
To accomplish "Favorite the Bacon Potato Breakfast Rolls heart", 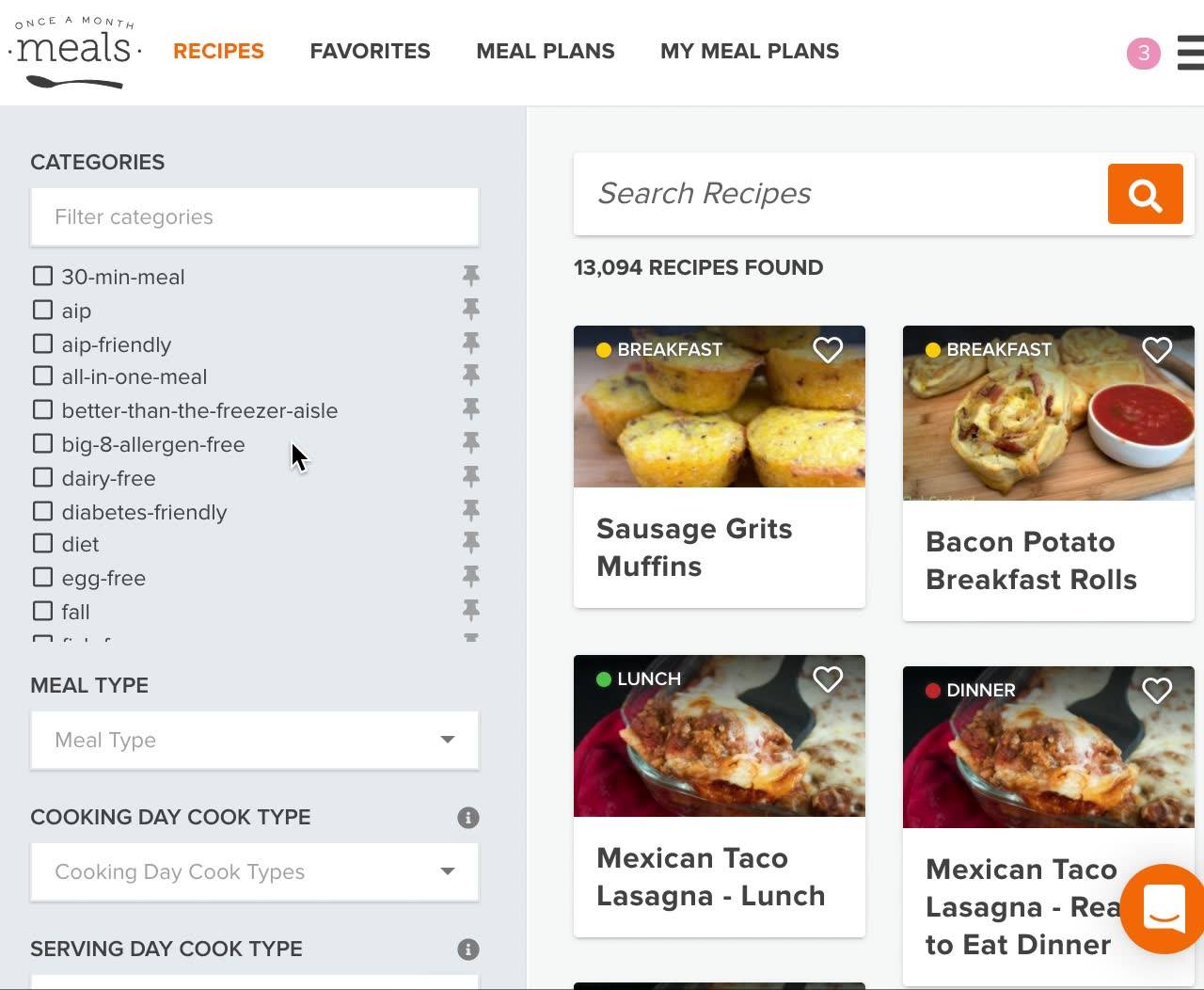I will [x=1157, y=350].
